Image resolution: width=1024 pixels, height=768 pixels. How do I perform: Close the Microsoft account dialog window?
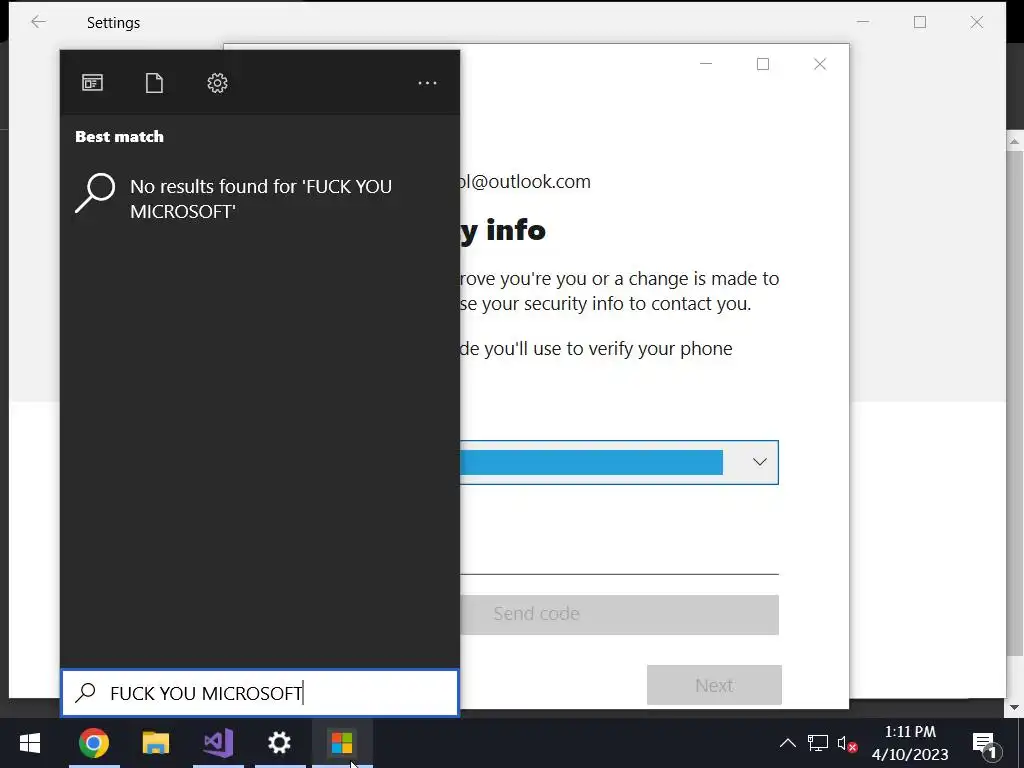point(820,64)
